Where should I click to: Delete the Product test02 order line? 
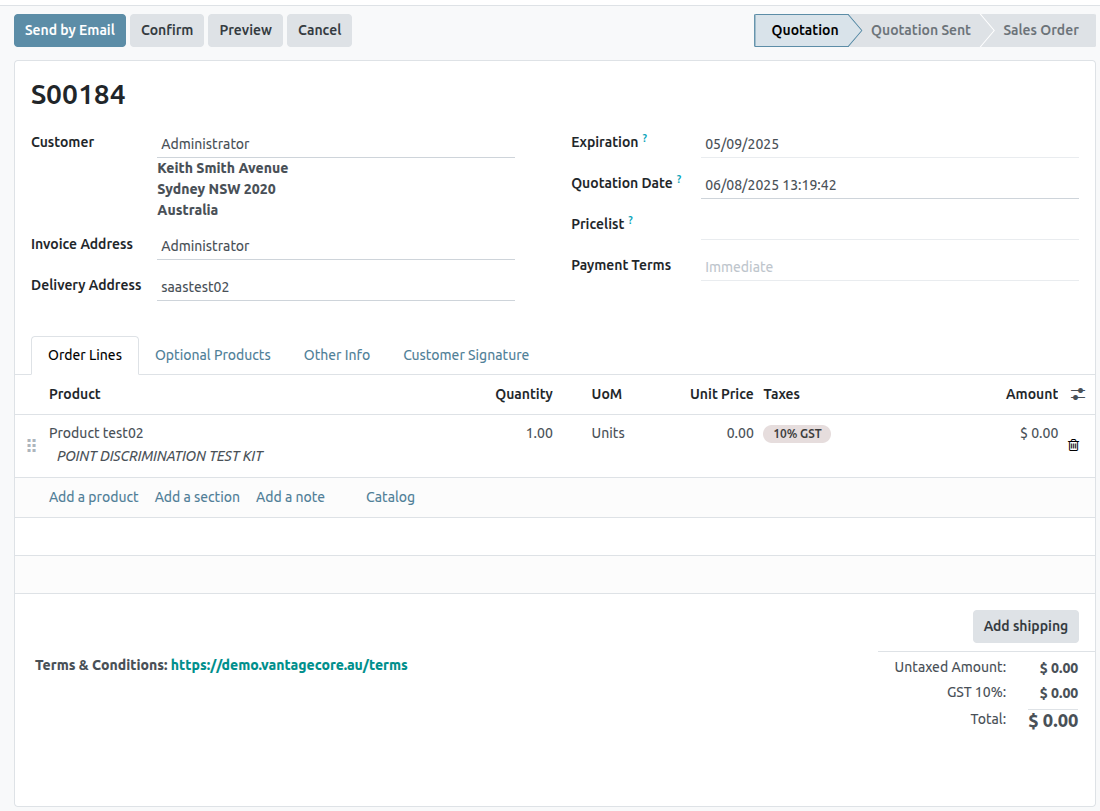(x=1073, y=445)
